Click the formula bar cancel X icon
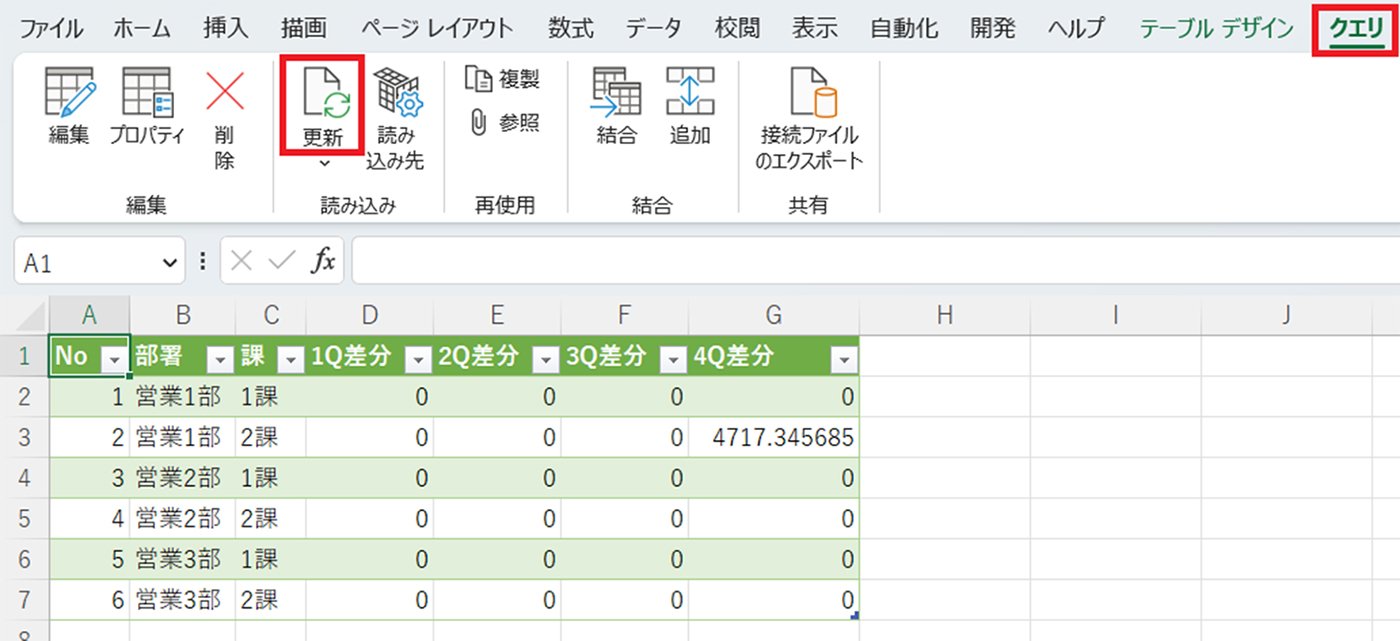Viewport: 1400px width, 641px height. click(x=241, y=261)
